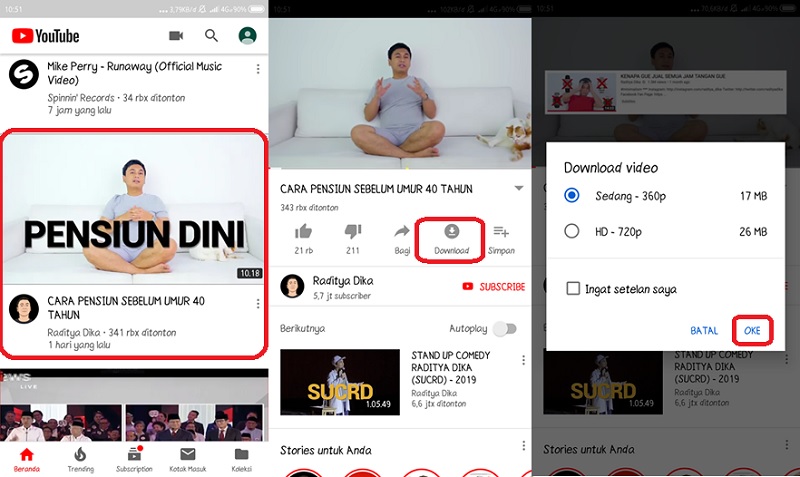Tap the video player in watch page
Screen dimensions: 800x477
coord(400,94)
